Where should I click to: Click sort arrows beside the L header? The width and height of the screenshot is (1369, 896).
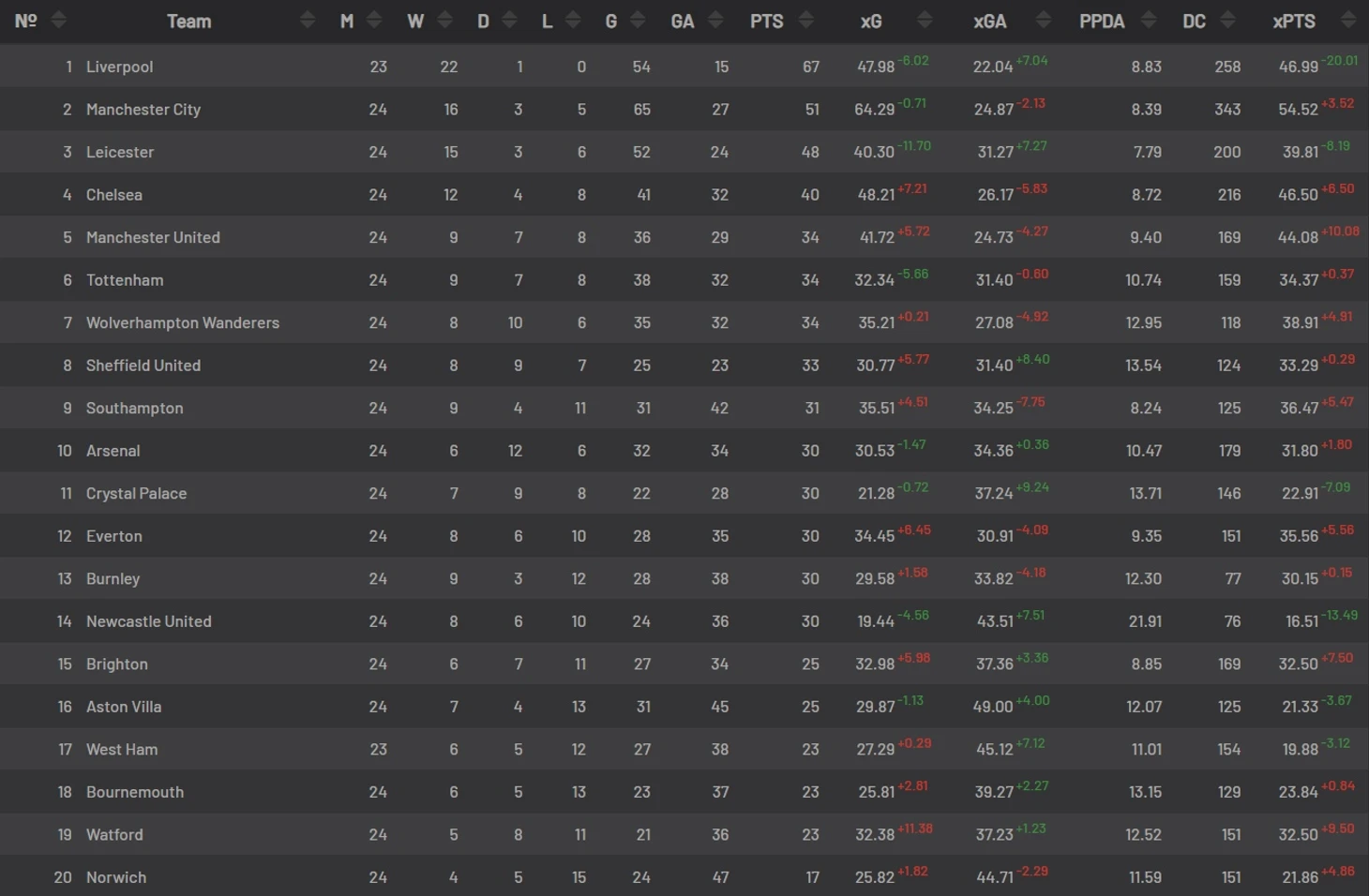[573, 20]
